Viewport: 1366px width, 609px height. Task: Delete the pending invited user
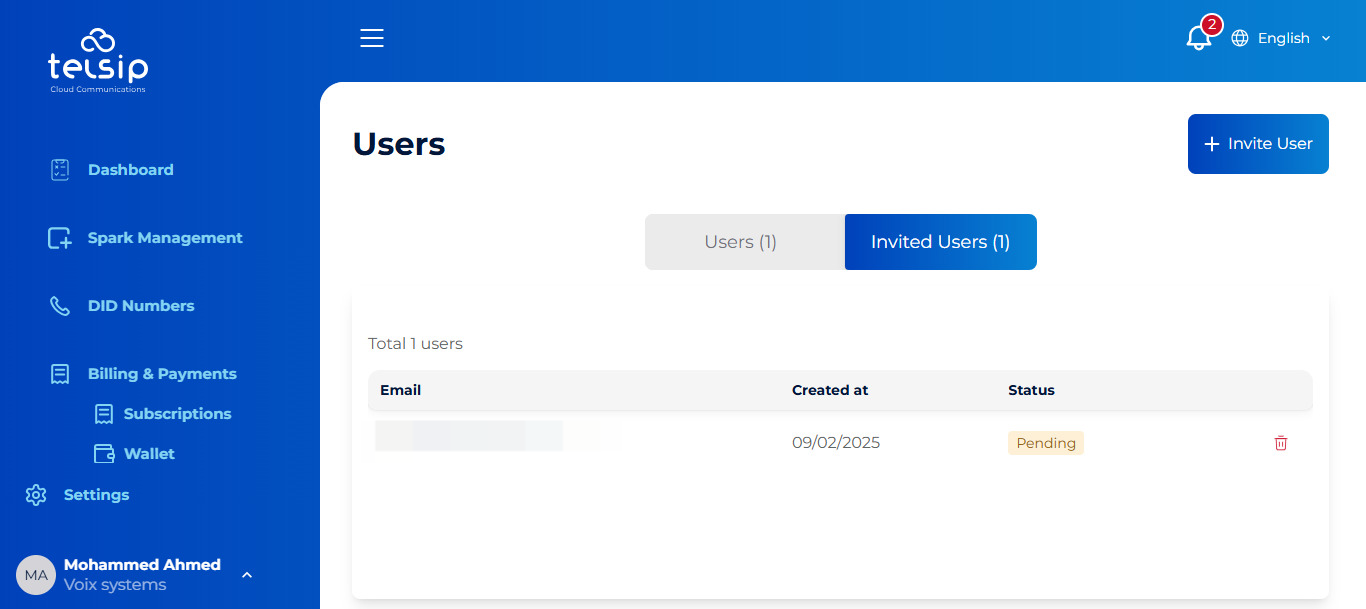pyautogui.click(x=1280, y=443)
